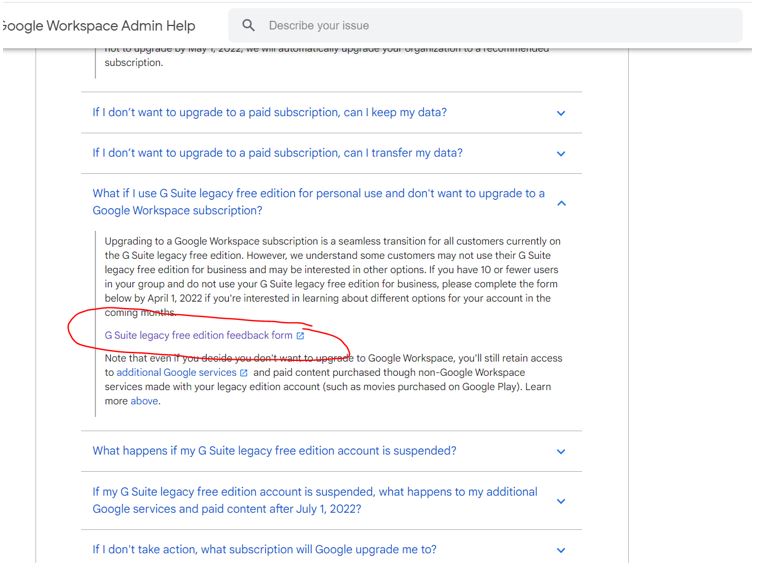Click title 'If my G Suite legacy free edition account is suspended'
The image size is (761, 588).
[x=315, y=500]
